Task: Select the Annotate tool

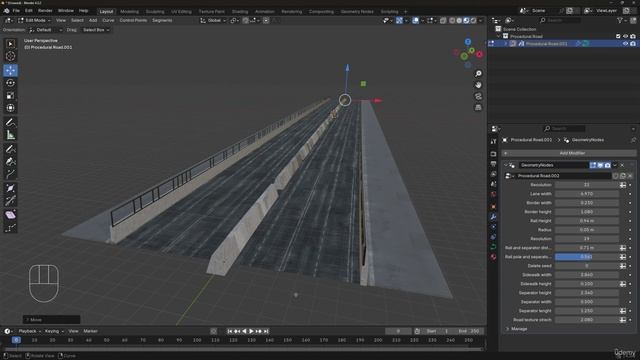Action: [11, 122]
